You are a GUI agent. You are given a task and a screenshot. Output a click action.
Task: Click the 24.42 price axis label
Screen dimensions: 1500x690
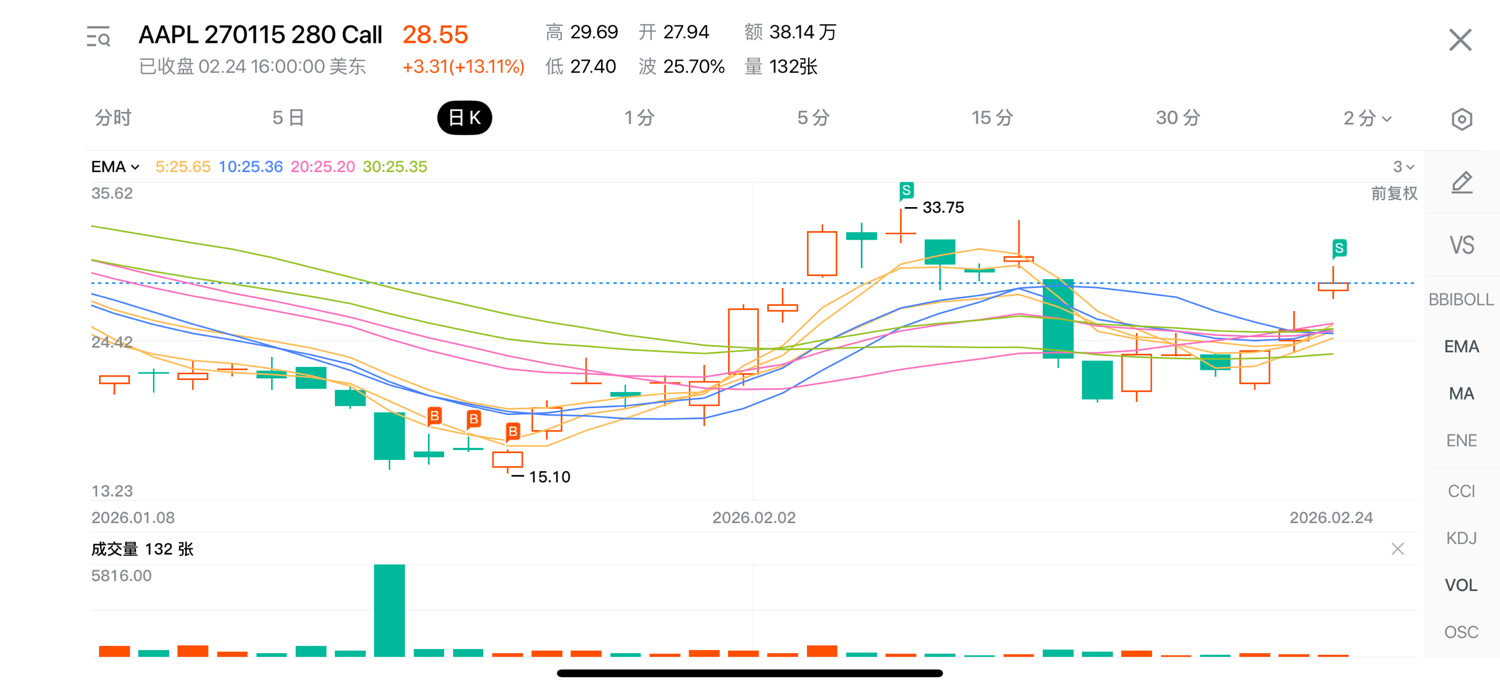(112, 342)
